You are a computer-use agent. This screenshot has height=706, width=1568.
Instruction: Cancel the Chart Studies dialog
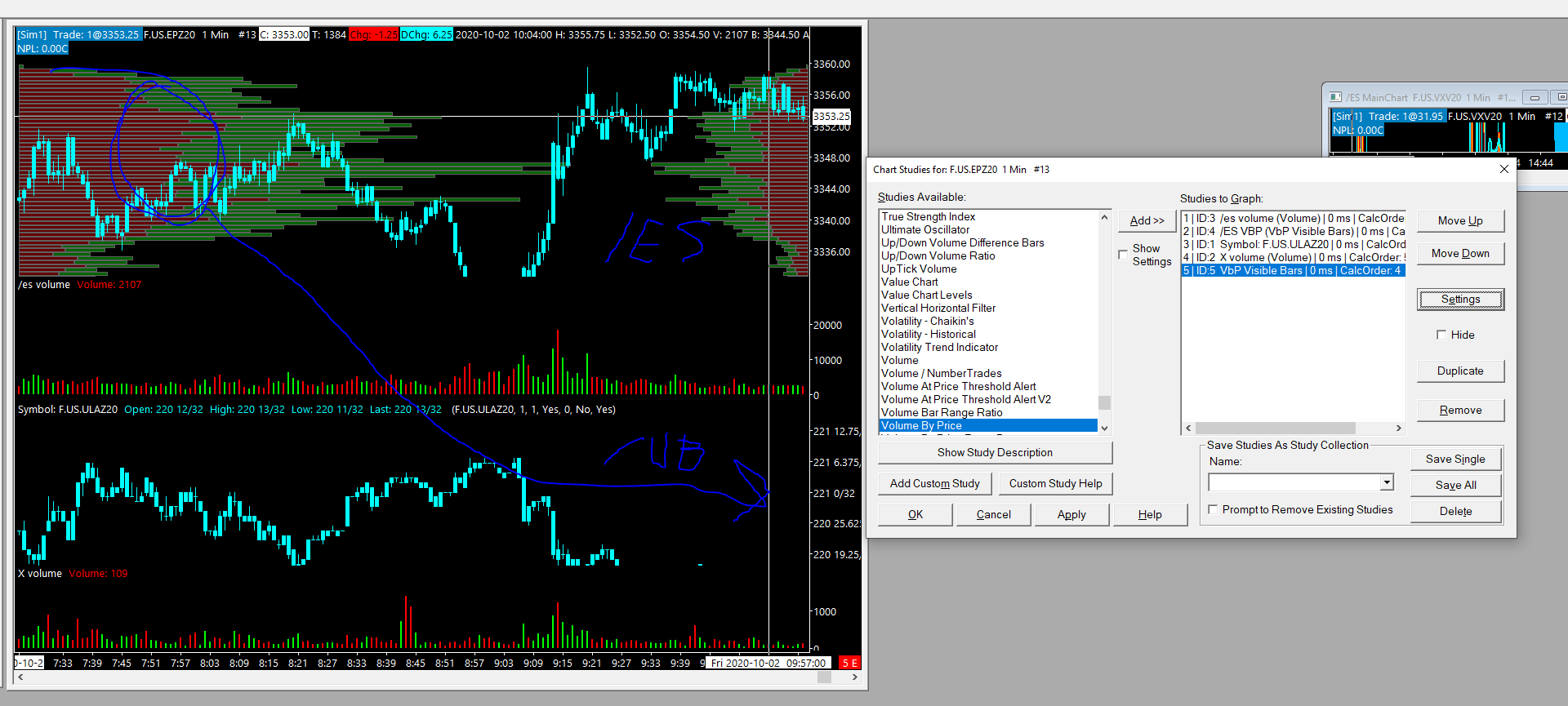(994, 514)
